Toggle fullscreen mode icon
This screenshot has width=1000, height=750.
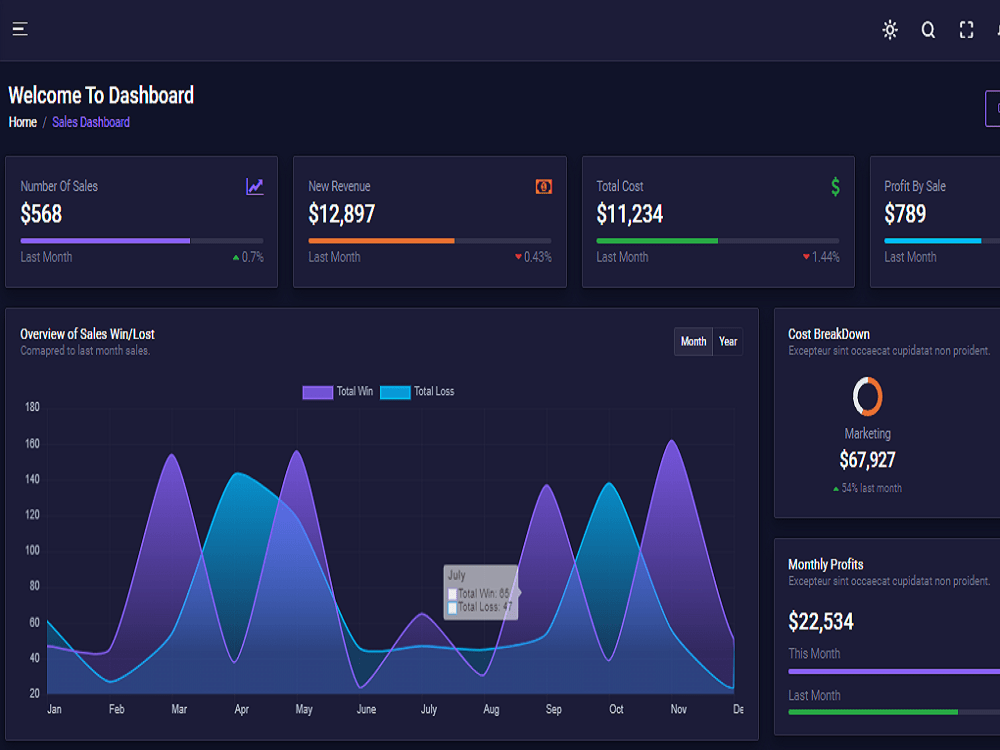pos(966,30)
